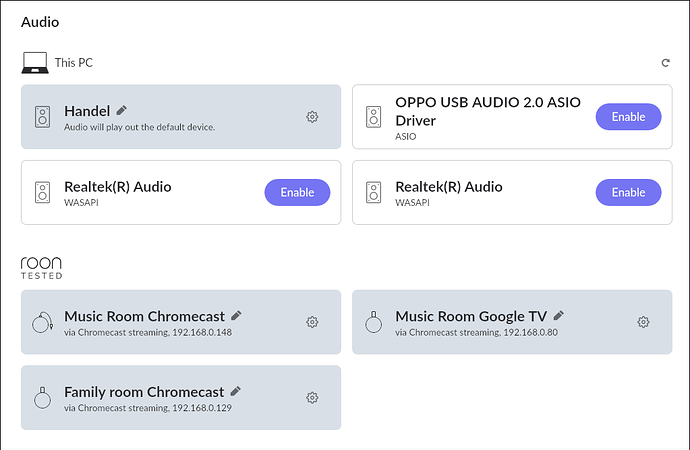Click the Handel speaker icon
Viewport: 690px width, 450px height.
coord(43,117)
